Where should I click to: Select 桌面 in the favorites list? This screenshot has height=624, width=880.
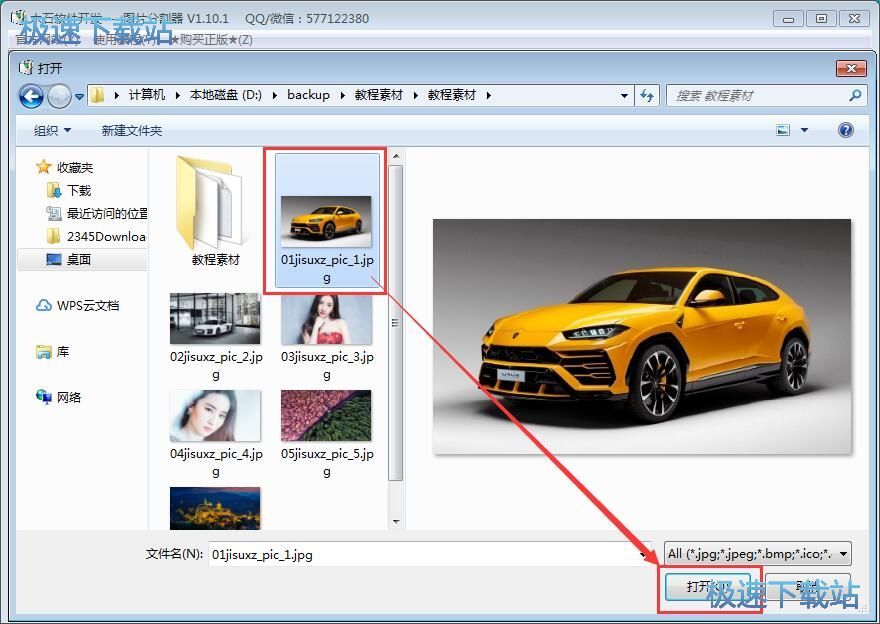tap(79, 259)
